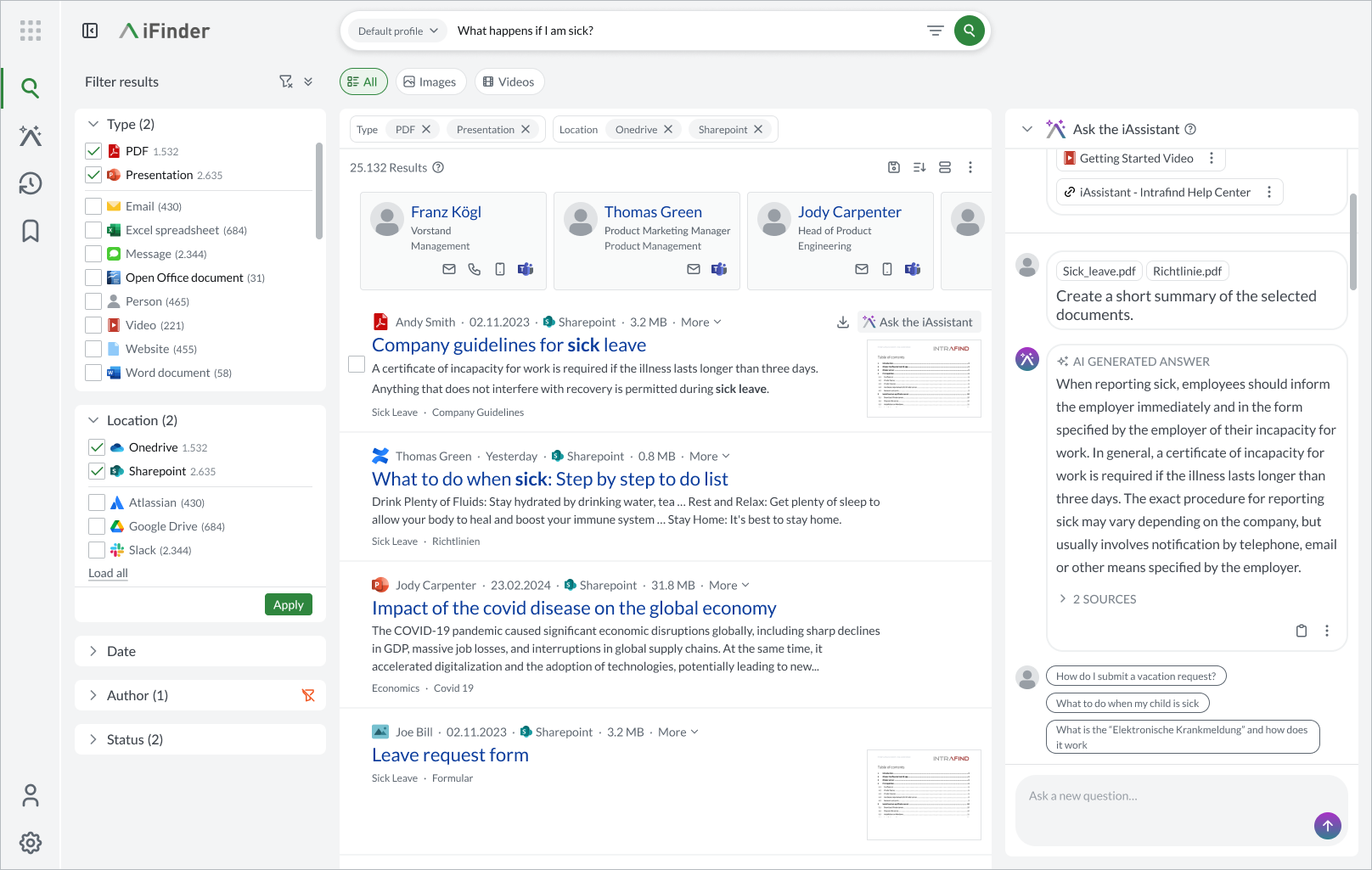Switch to the All results tab

tap(363, 81)
